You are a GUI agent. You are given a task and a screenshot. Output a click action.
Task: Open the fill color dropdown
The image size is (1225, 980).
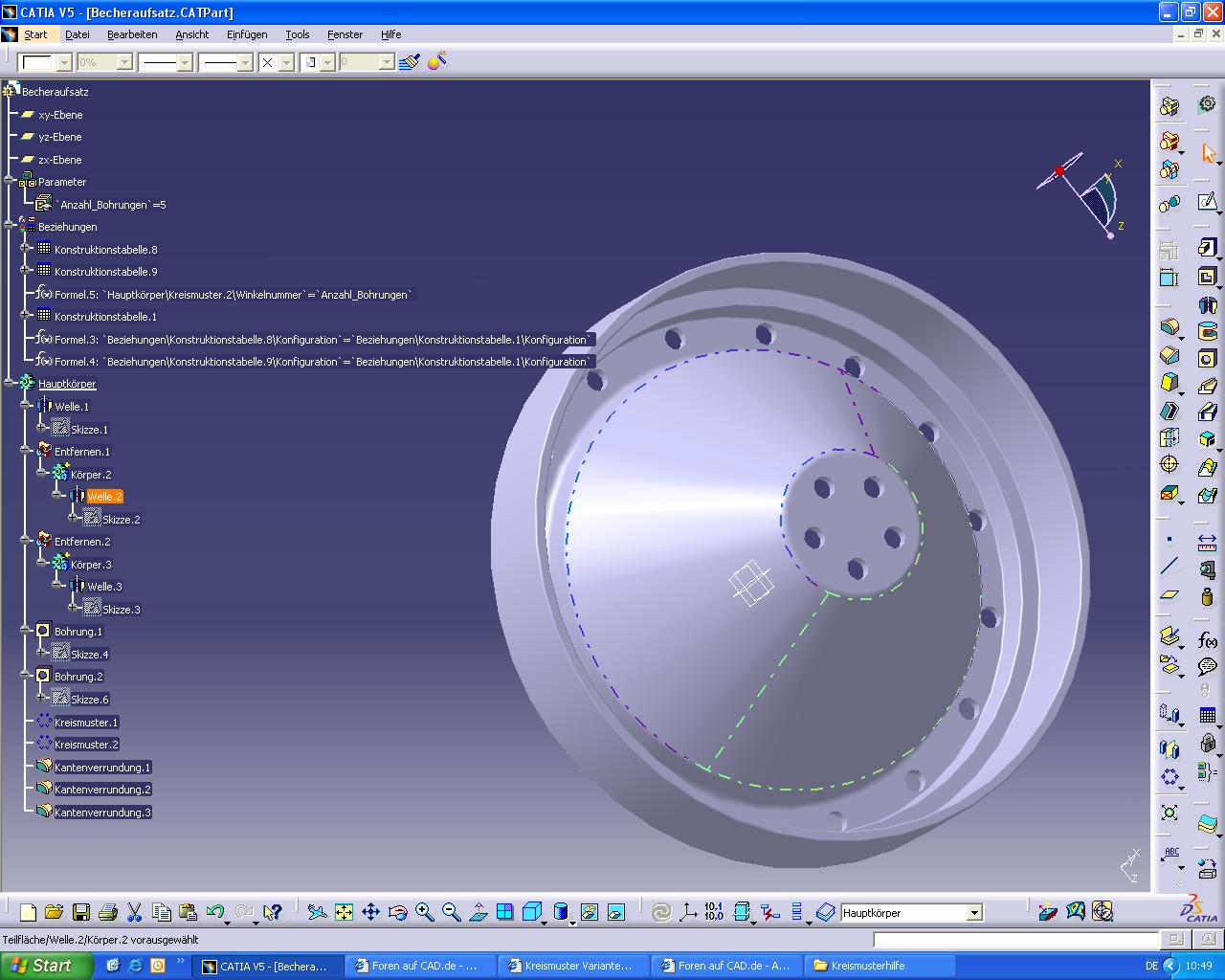coord(64,62)
